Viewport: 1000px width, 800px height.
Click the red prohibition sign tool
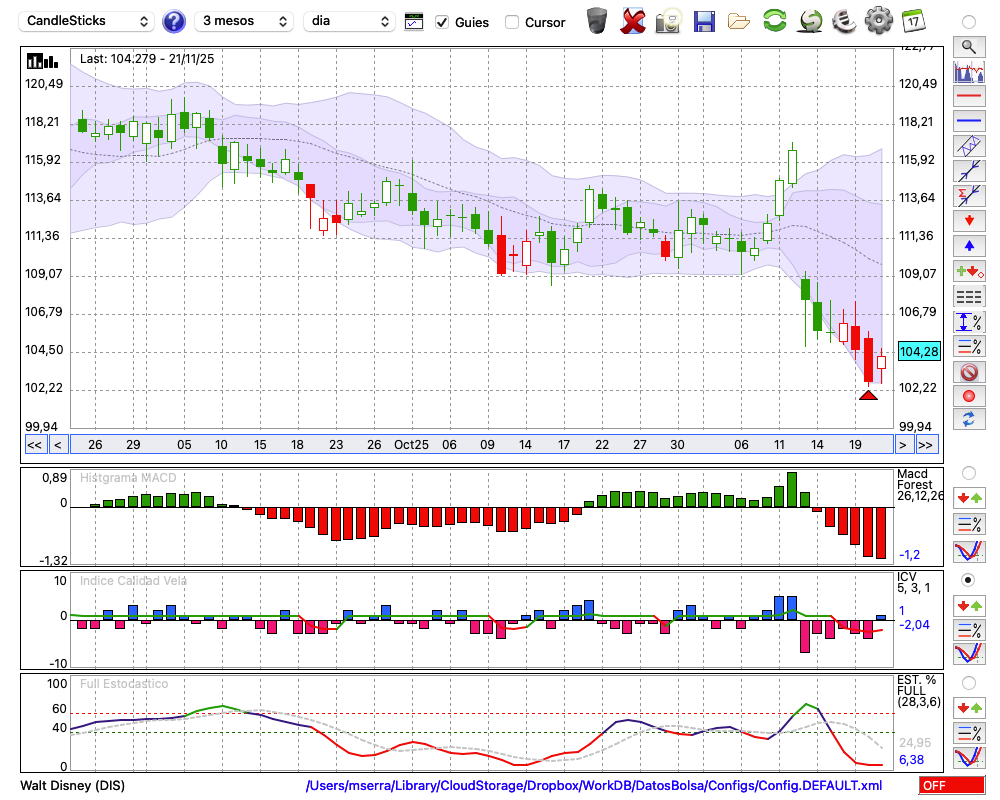tap(969, 372)
